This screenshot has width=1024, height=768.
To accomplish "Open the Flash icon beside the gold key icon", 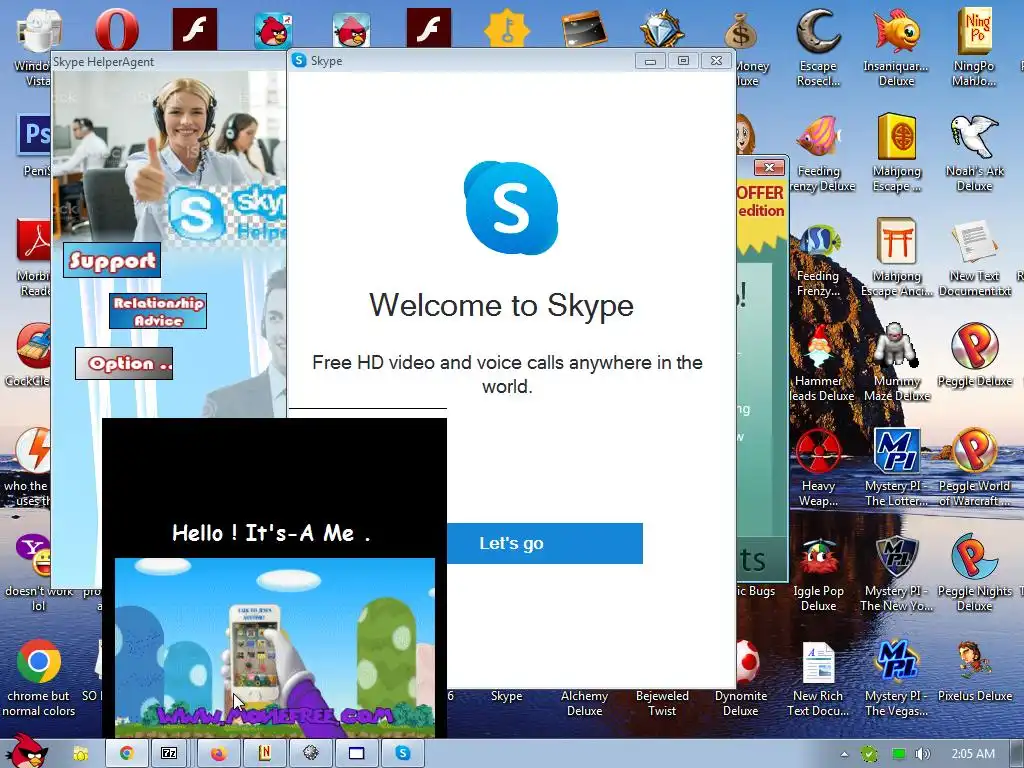I will pyautogui.click(x=428, y=28).
